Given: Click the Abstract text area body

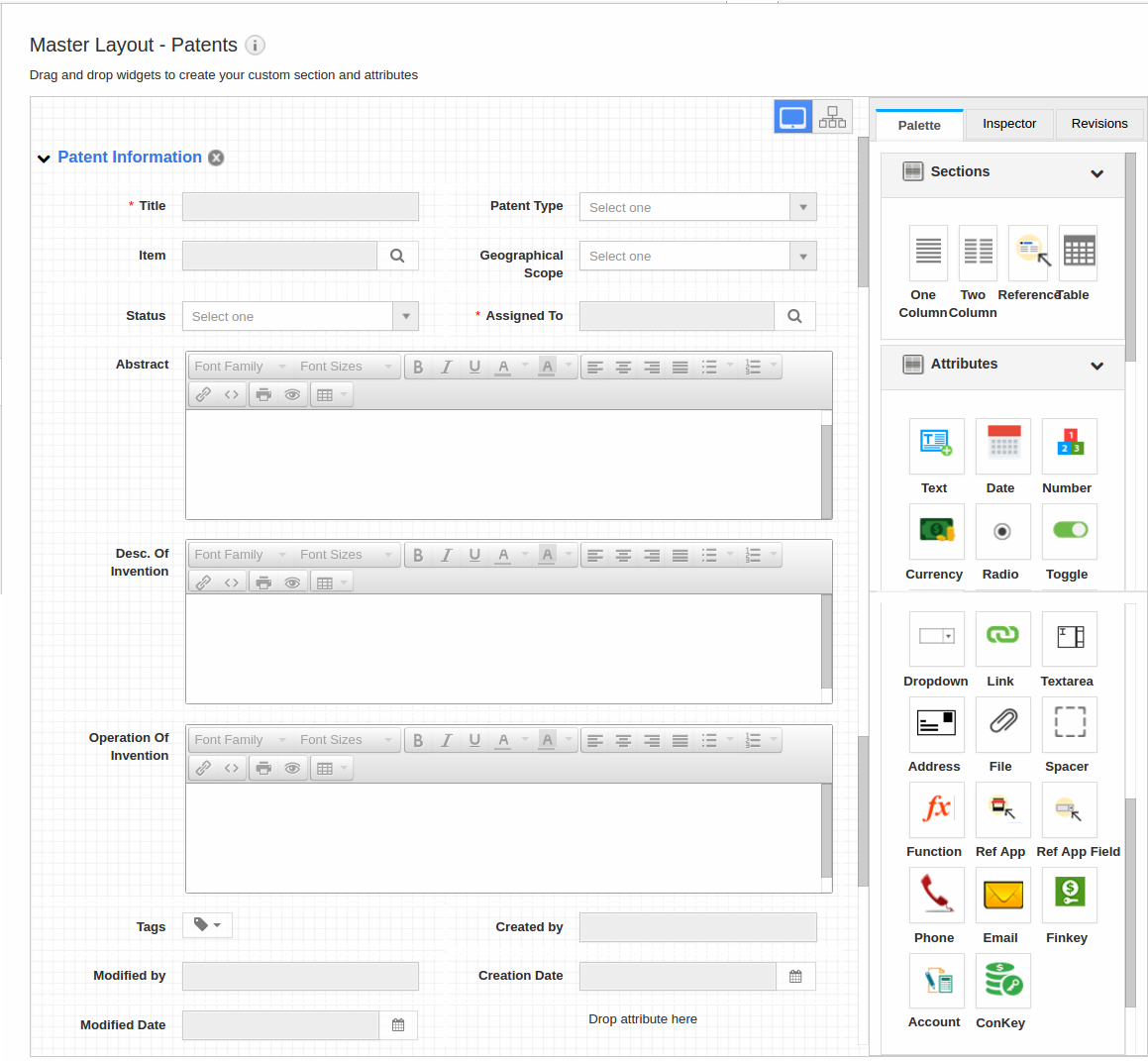Looking at the screenshot, I should click(504, 465).
